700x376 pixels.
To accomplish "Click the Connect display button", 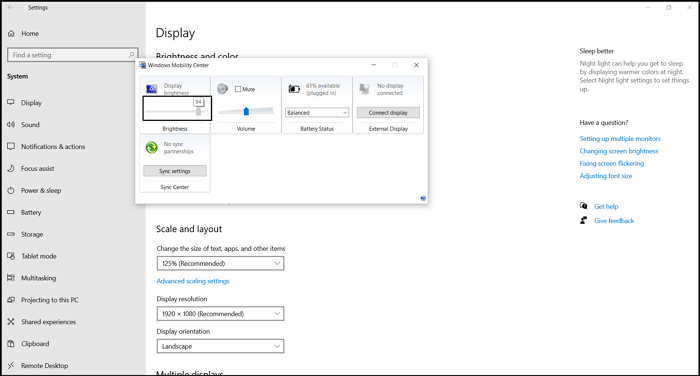I will tap(388, 113).
